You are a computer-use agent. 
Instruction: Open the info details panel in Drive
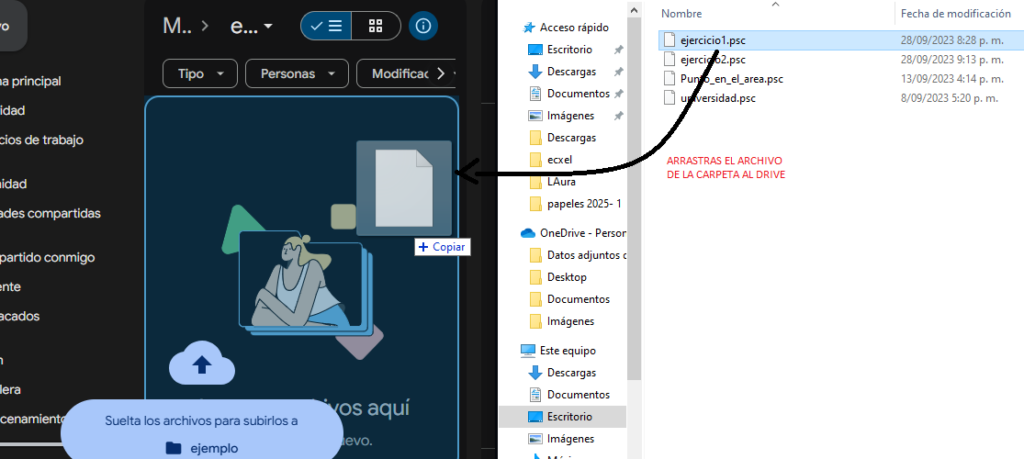tap(422, 26)
